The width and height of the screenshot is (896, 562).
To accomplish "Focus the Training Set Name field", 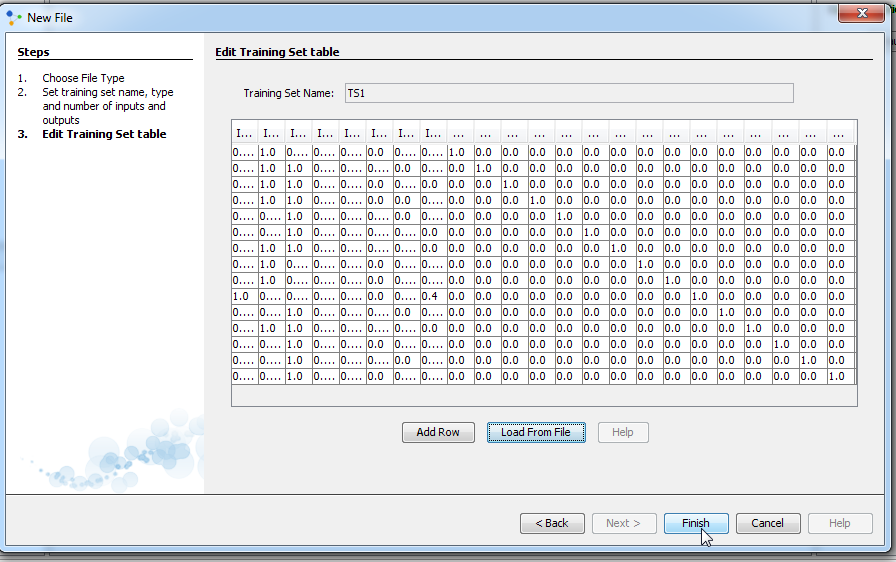I will point(568,93).
